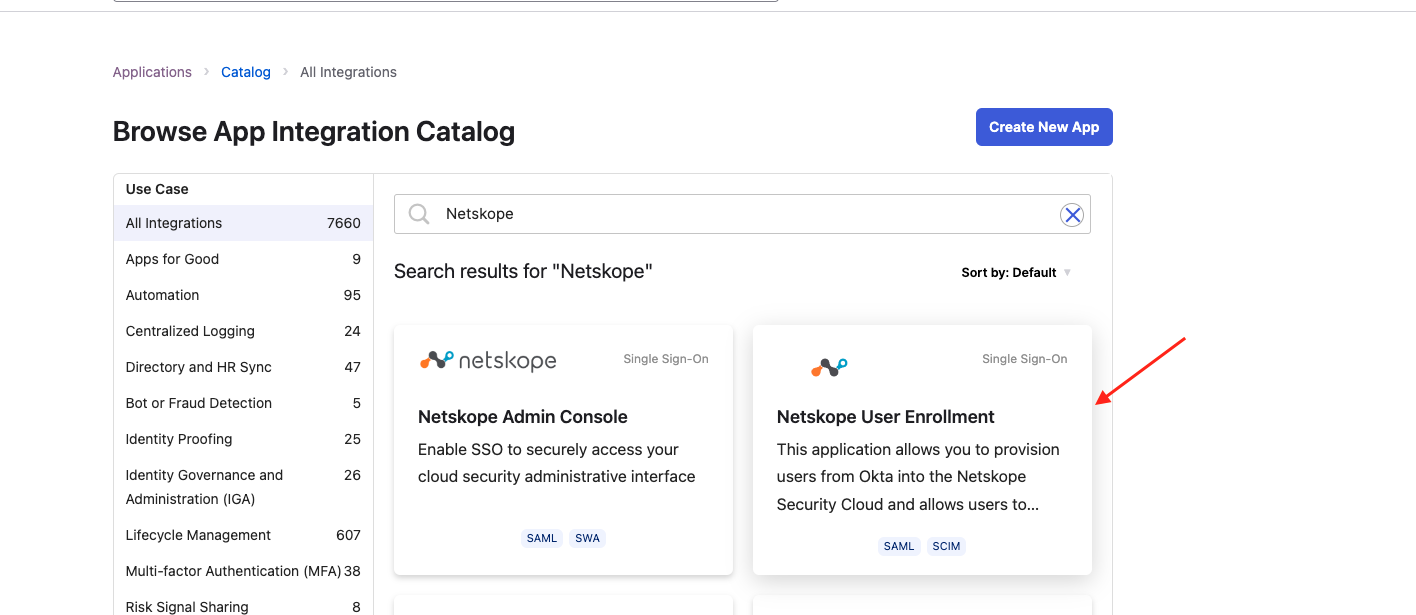Filter by Bot or Fraud Detection

[243, 403]
